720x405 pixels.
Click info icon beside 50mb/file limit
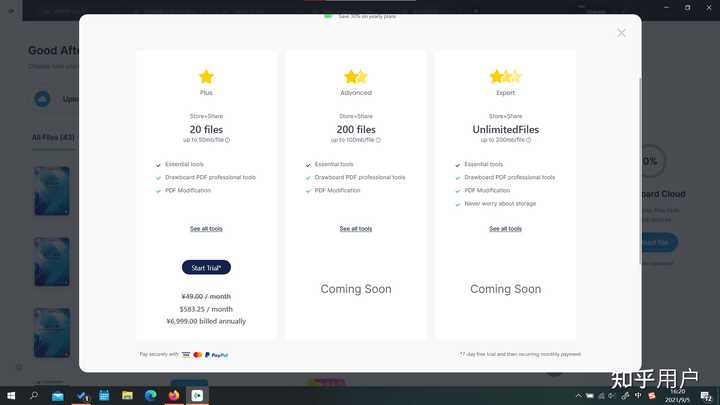pyautogui.click(x=227, y=140)
